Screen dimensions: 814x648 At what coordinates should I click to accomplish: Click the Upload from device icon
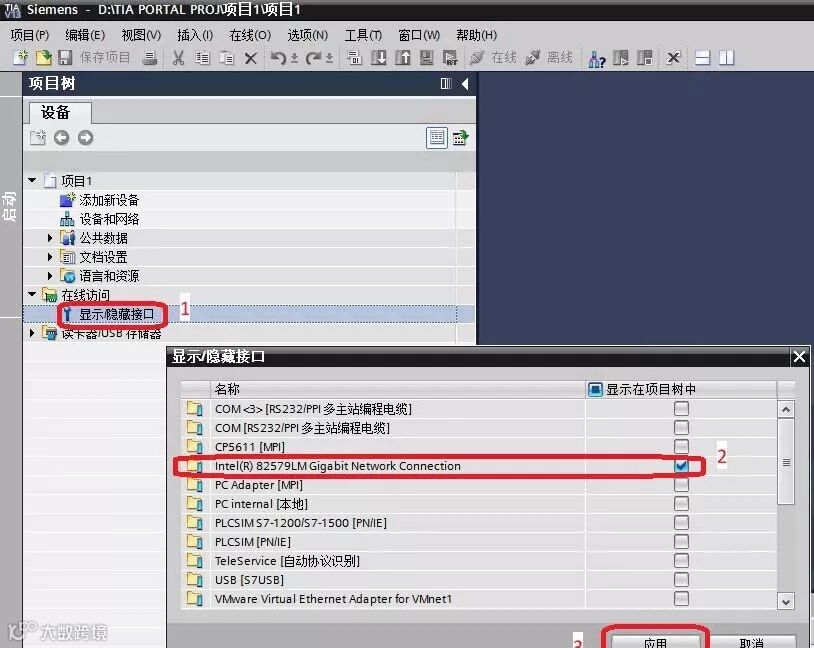tap(403, 58)
